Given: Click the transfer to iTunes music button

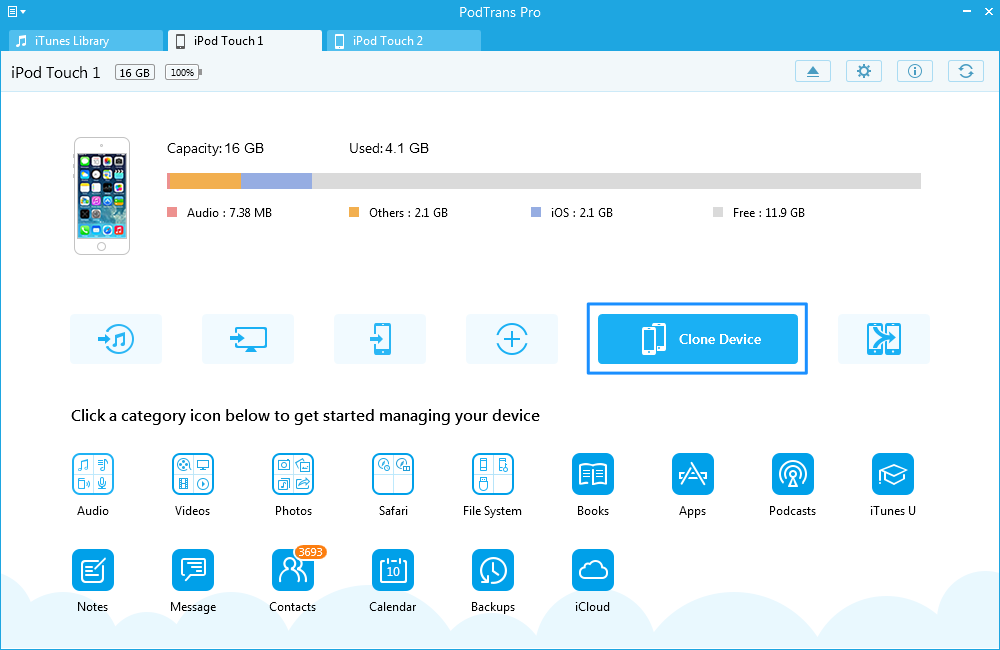Looking at the screenshot, I should coord(116,339).
